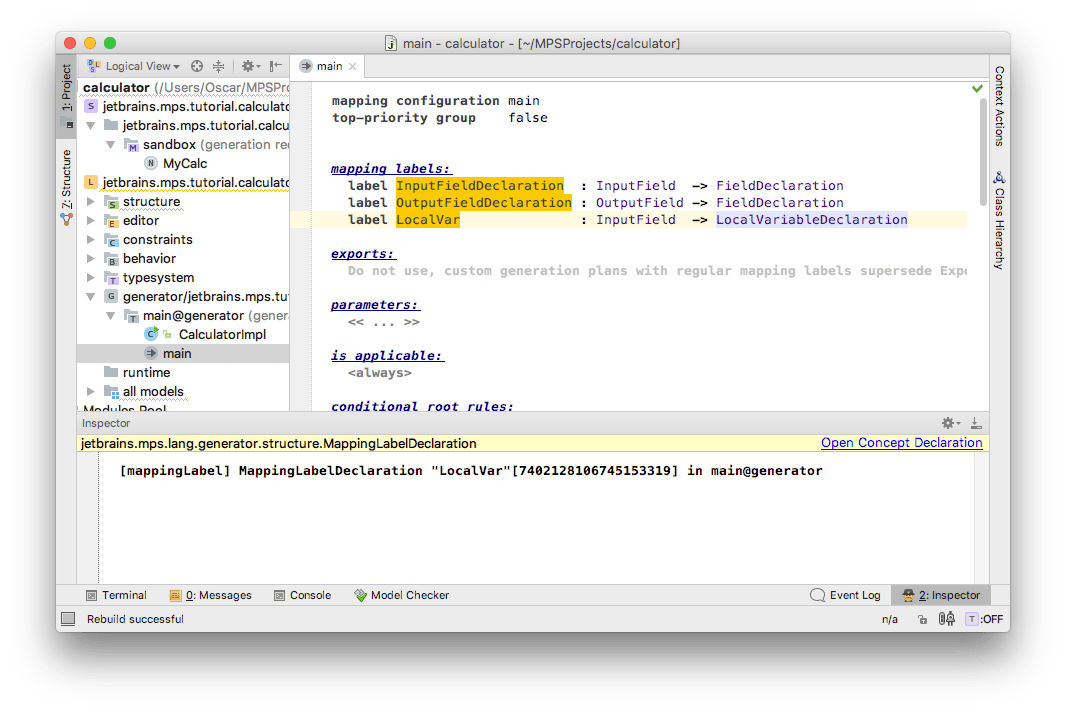Expand the typesystem tree node

pos(91,278)
